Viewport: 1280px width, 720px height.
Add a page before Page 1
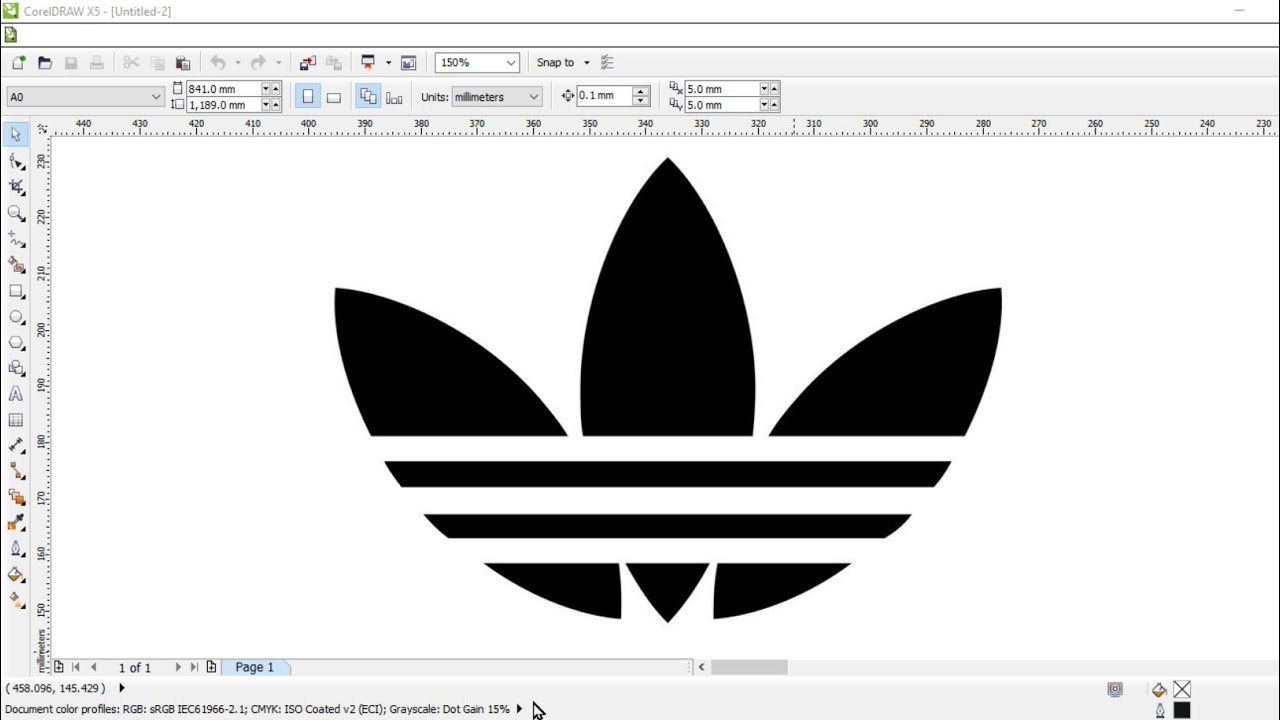tap(59, 667)
